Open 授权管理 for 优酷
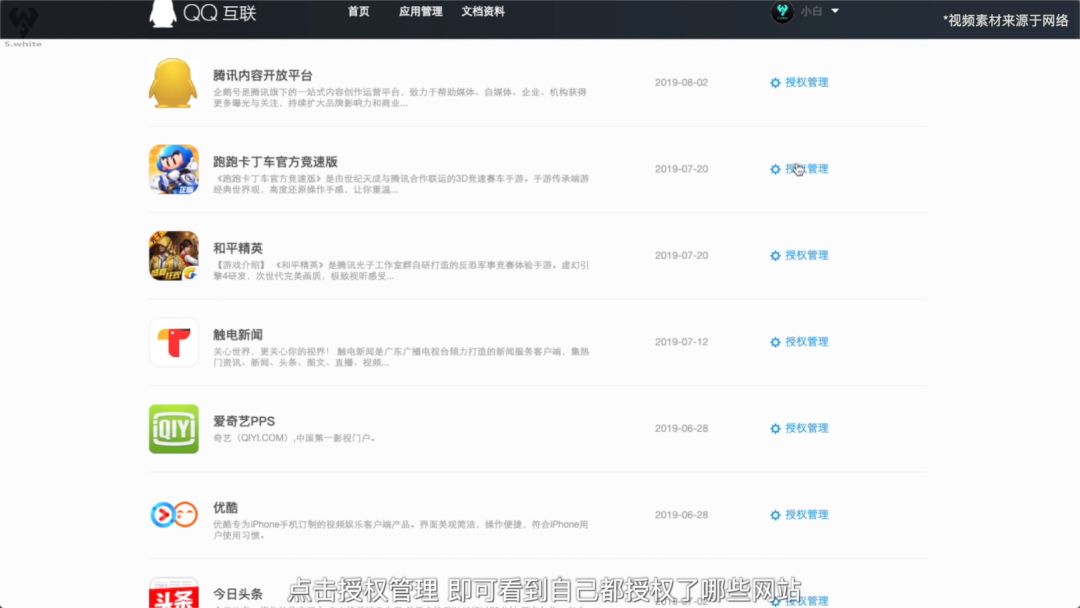 coord(807,514)
